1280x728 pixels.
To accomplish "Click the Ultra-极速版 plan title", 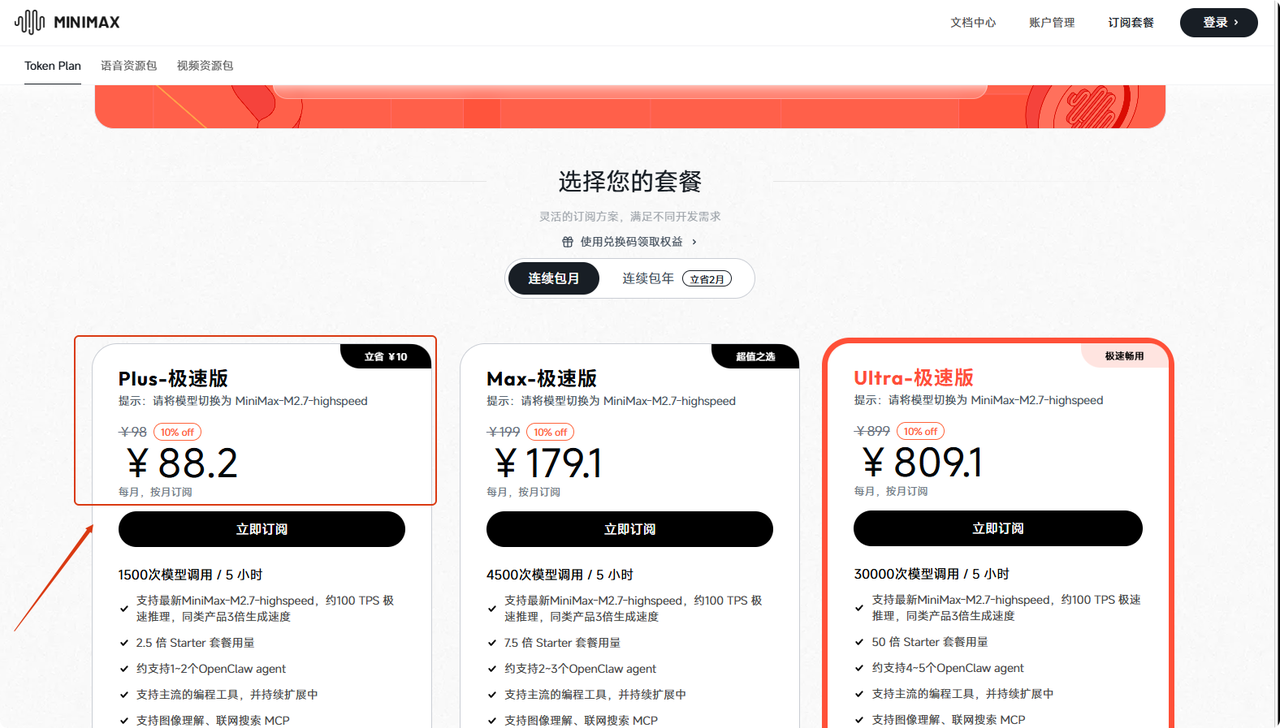I will tap(914, 378).
